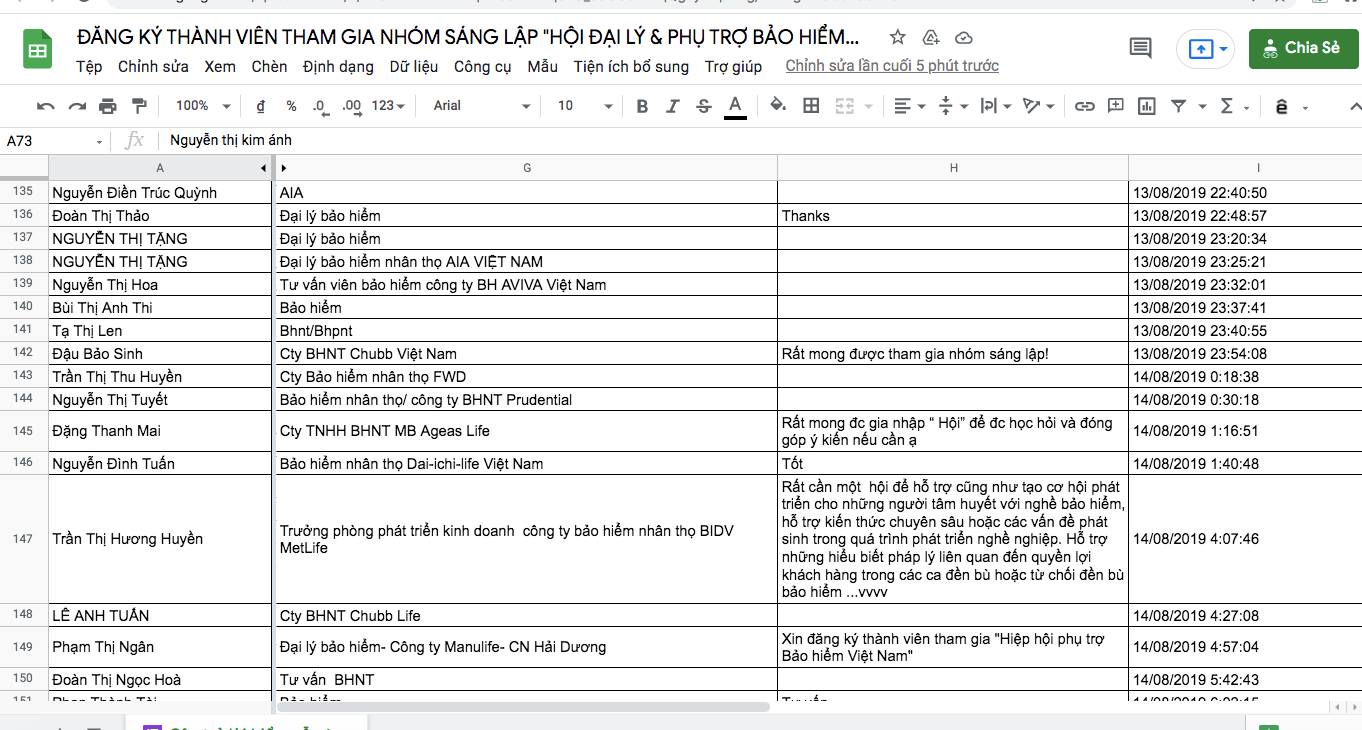
Task: Open text rotation dropdown
Action: click(x=1039, y=106)
